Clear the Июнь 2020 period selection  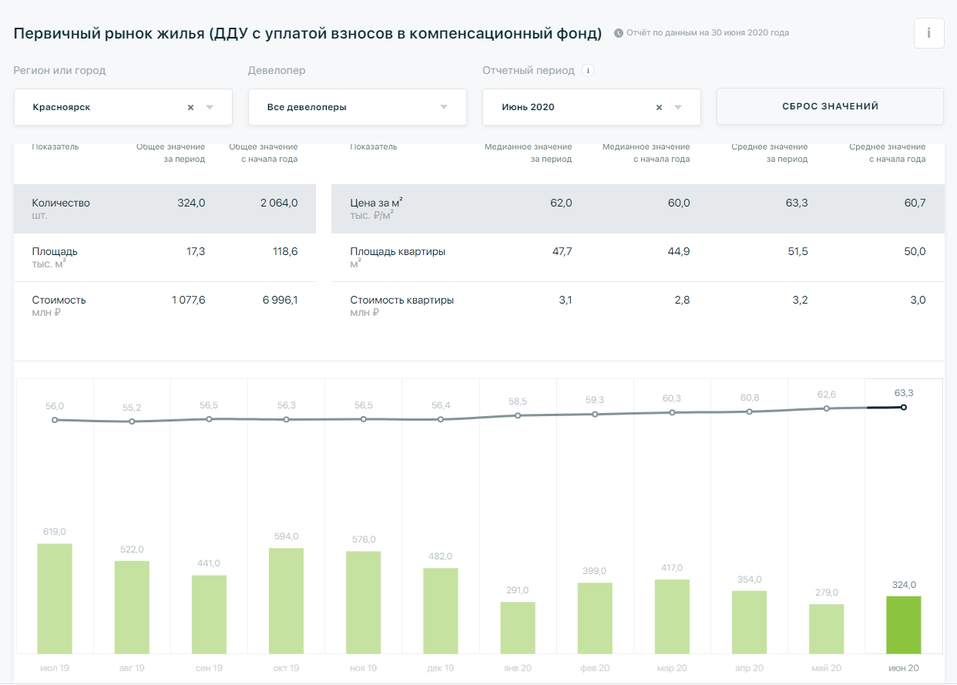point(659,107)
